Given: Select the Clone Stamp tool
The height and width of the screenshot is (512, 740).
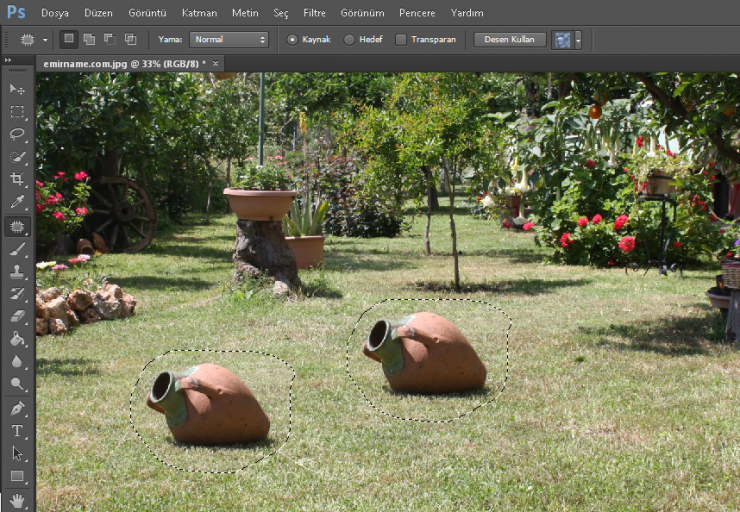Looking at the screenshot, I should [17, 272].
